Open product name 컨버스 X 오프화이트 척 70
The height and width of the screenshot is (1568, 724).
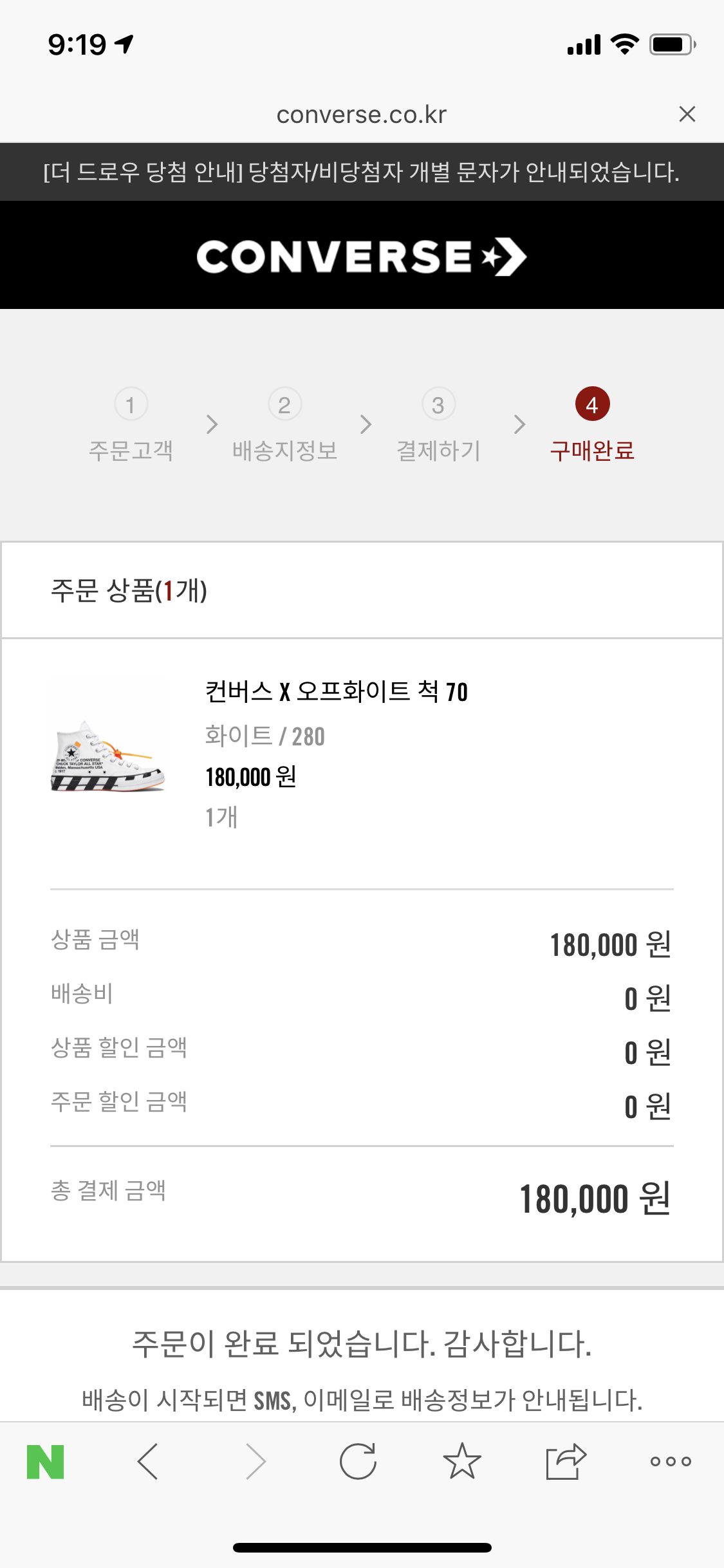coord(336,692)
